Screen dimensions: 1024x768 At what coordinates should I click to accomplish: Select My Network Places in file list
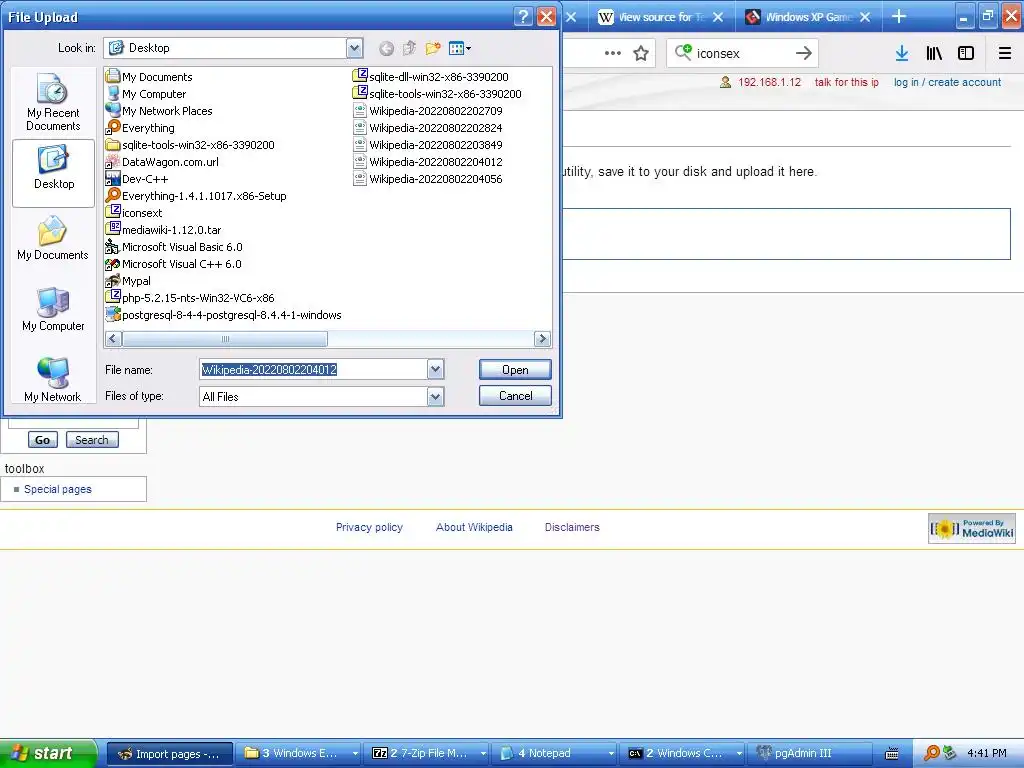[159, 111]
